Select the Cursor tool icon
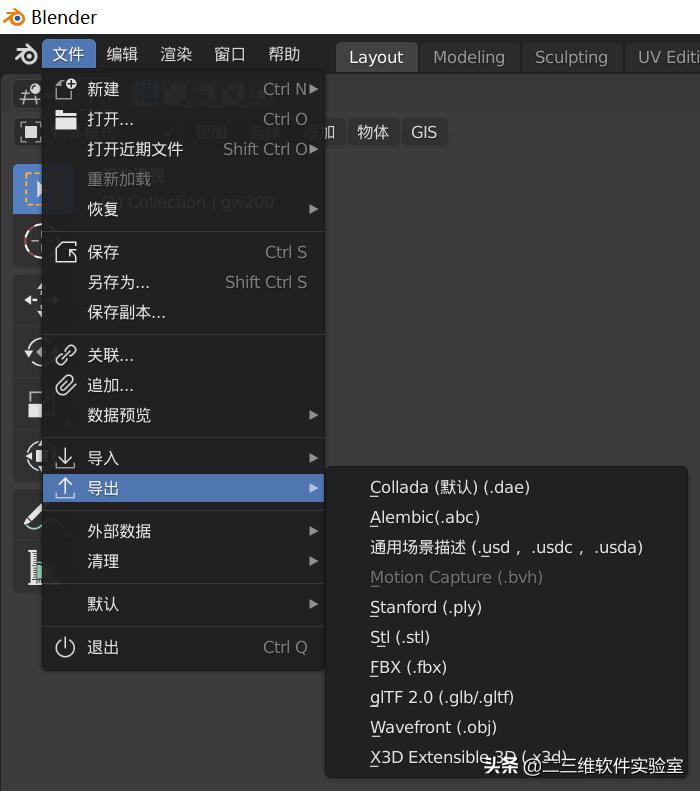Image resolution: width=700 pixels, height=791 pixels. pos(33,241)
